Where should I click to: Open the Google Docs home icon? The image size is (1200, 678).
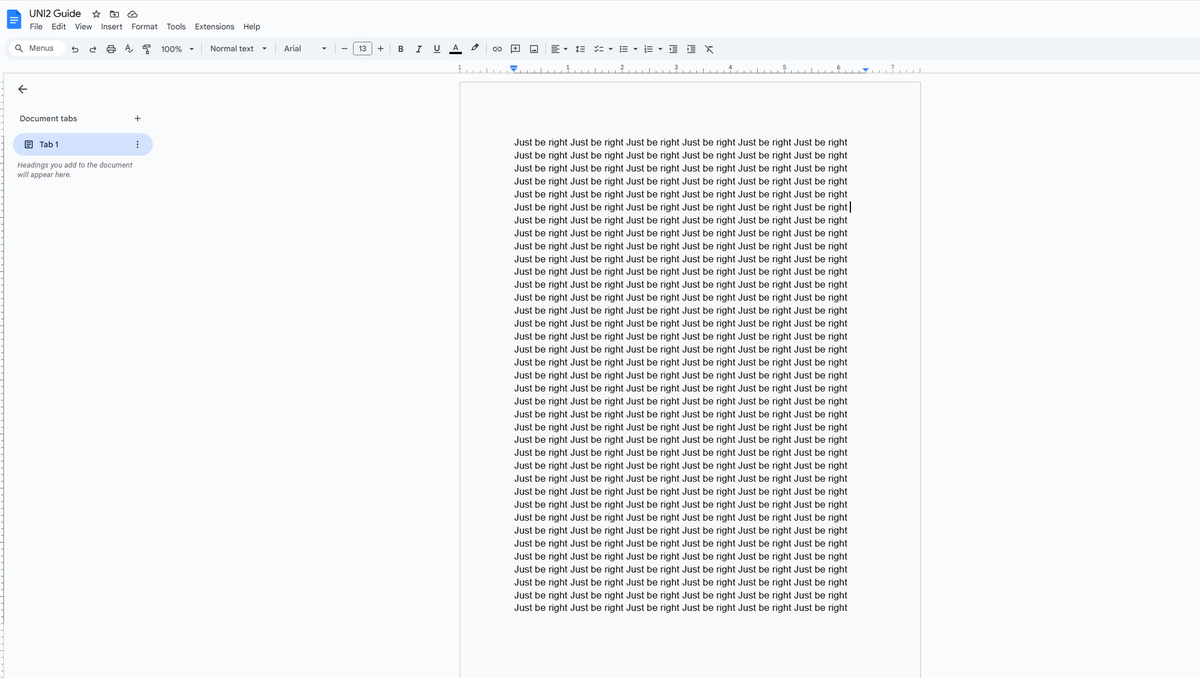14,20
